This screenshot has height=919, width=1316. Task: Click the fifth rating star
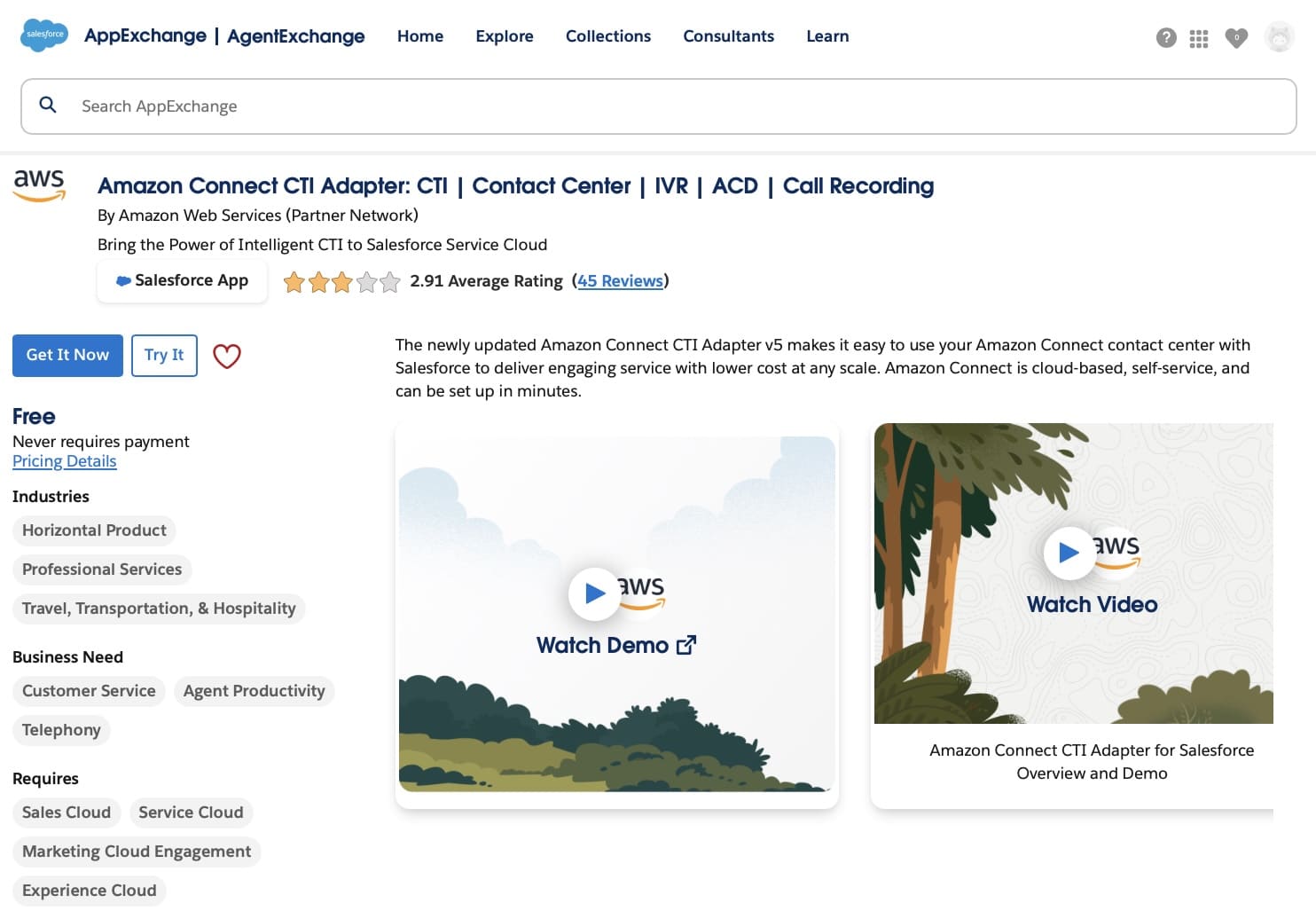pyautogui.click(x=388, y=281)
